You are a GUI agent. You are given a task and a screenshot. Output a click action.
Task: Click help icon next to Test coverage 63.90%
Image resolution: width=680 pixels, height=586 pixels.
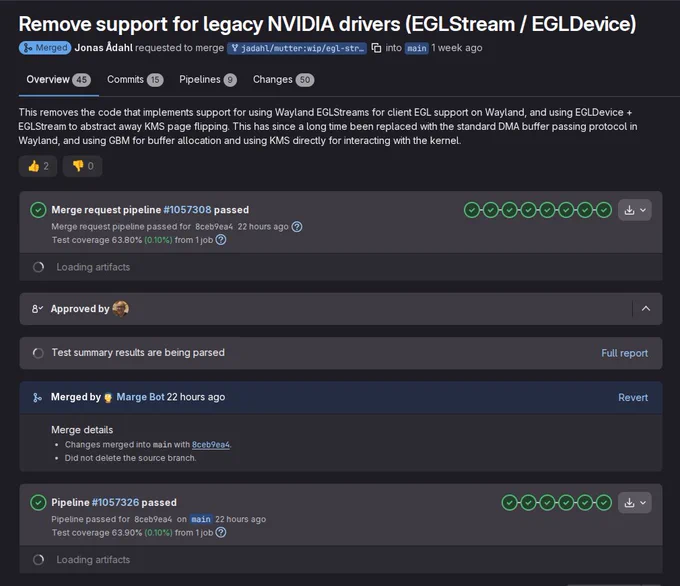pyautogui.click(x=221, y=533)
